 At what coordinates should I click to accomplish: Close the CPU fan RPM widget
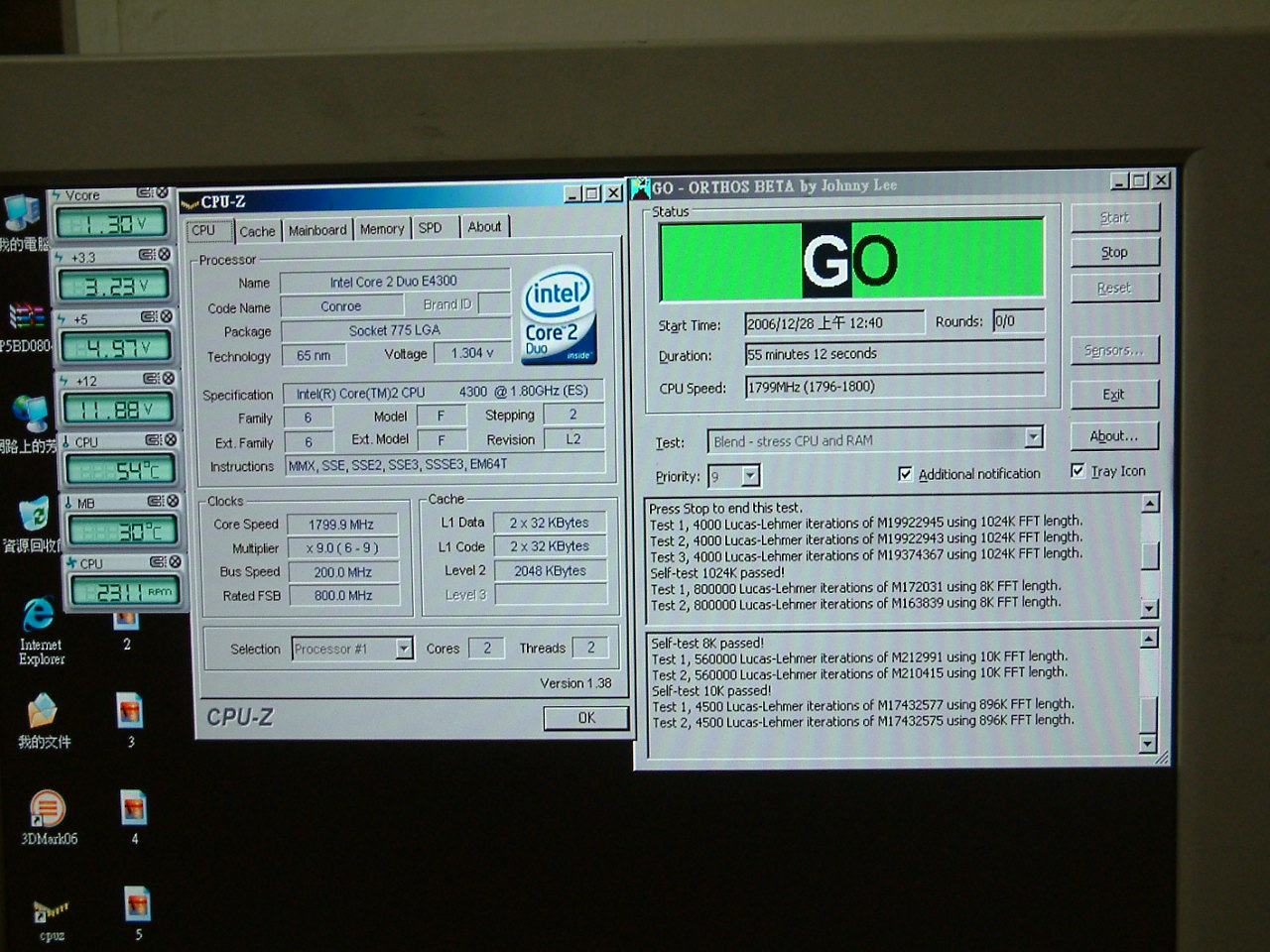pos(174,561)
